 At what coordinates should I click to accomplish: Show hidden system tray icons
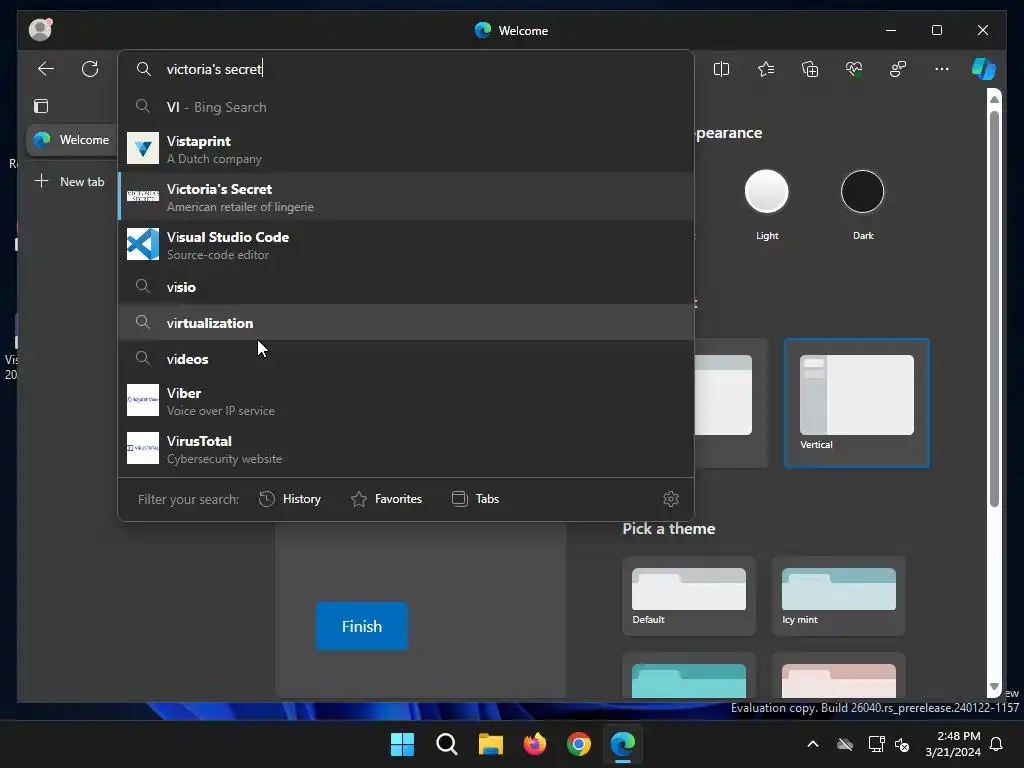(x=813, y=744)
